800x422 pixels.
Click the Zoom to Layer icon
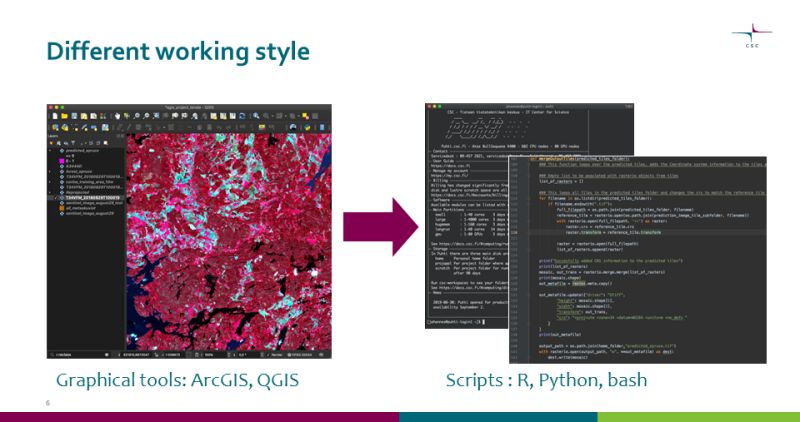(175, 116)
